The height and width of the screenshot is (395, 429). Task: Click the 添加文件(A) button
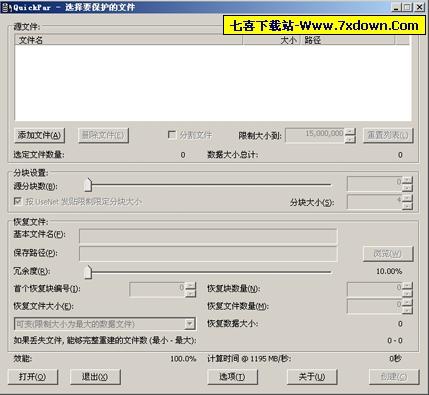(39, 135)
